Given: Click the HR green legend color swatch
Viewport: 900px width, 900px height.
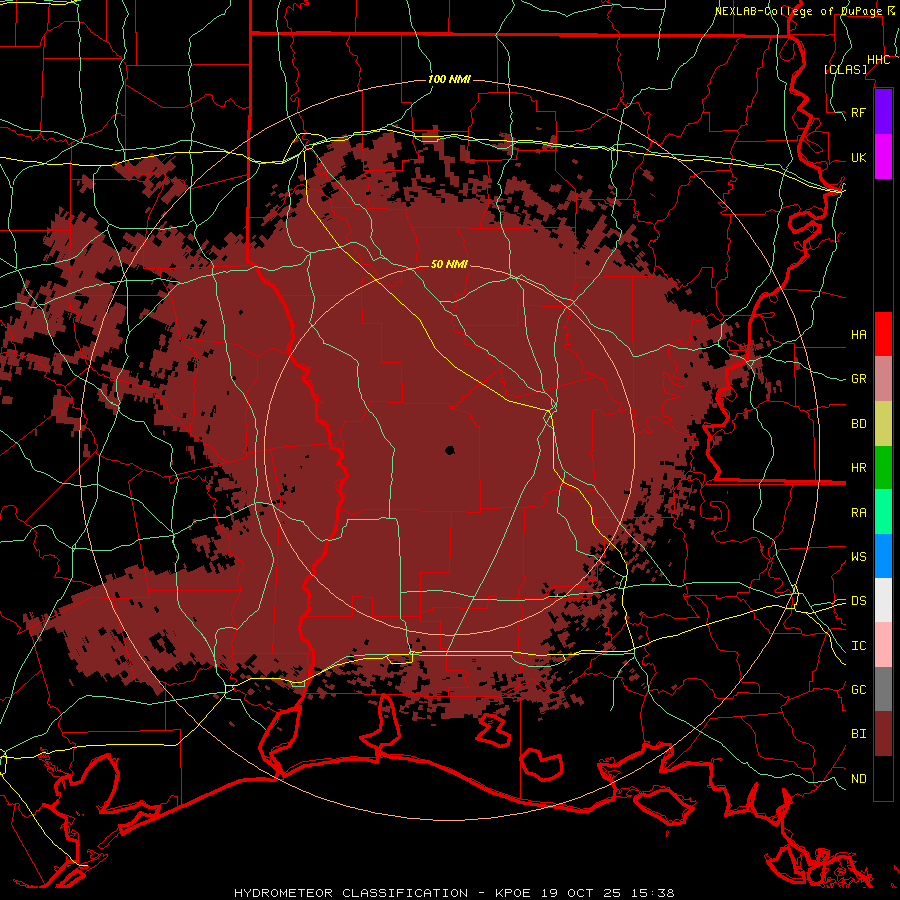Looking at the screenshot, I should (883, 468).
